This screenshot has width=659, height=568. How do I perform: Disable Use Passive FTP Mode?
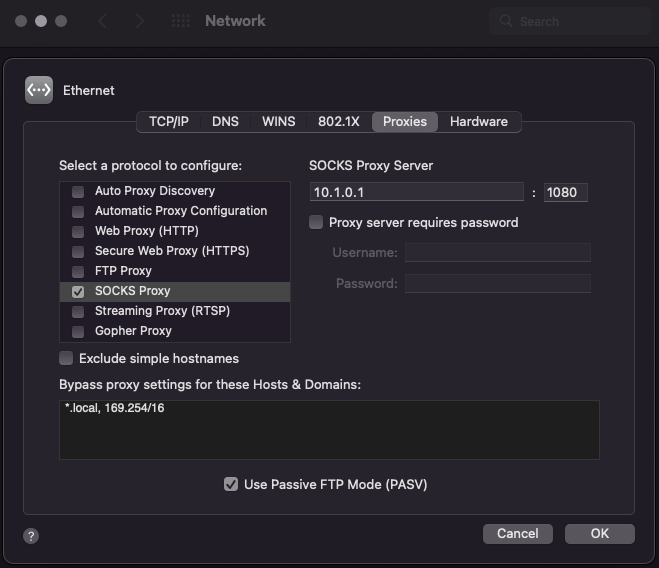point(232,484)
